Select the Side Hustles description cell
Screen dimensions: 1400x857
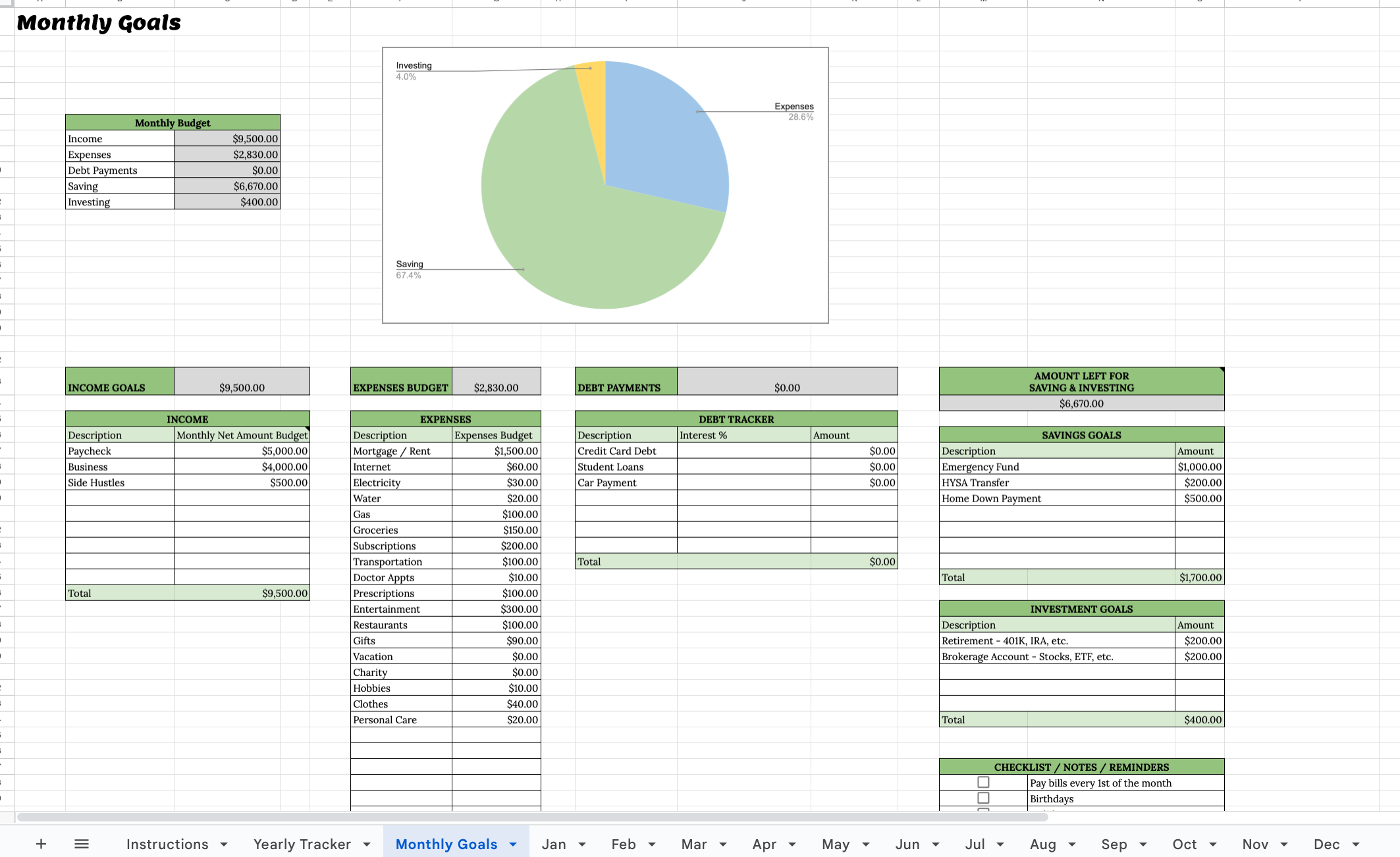120,482
